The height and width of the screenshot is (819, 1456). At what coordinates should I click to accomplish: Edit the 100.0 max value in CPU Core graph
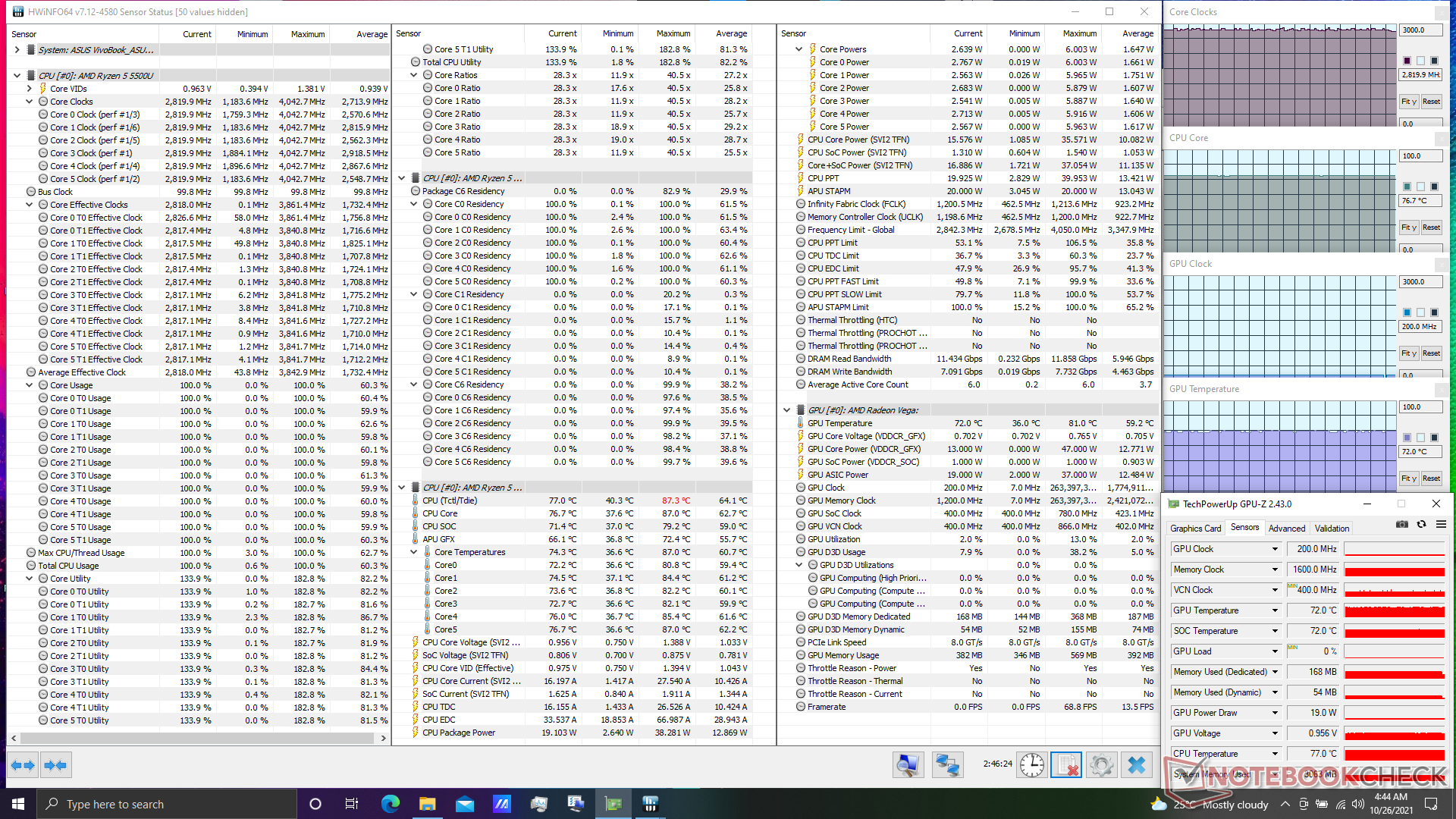point(1420,156)
